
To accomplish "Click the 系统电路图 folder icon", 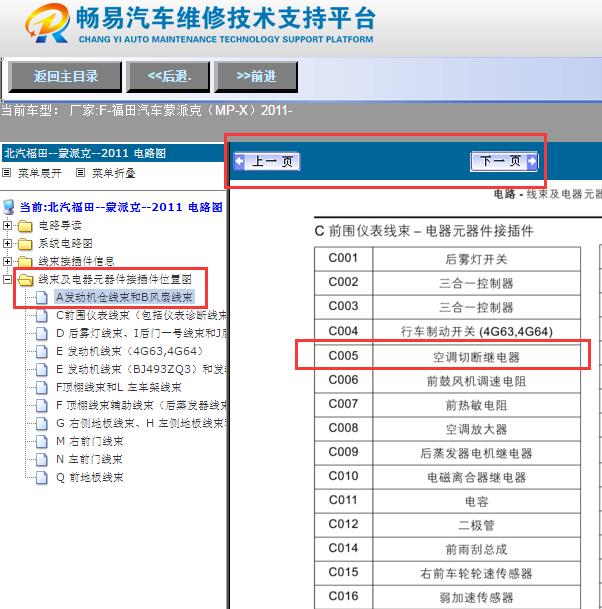I will (x=25, y=244).
